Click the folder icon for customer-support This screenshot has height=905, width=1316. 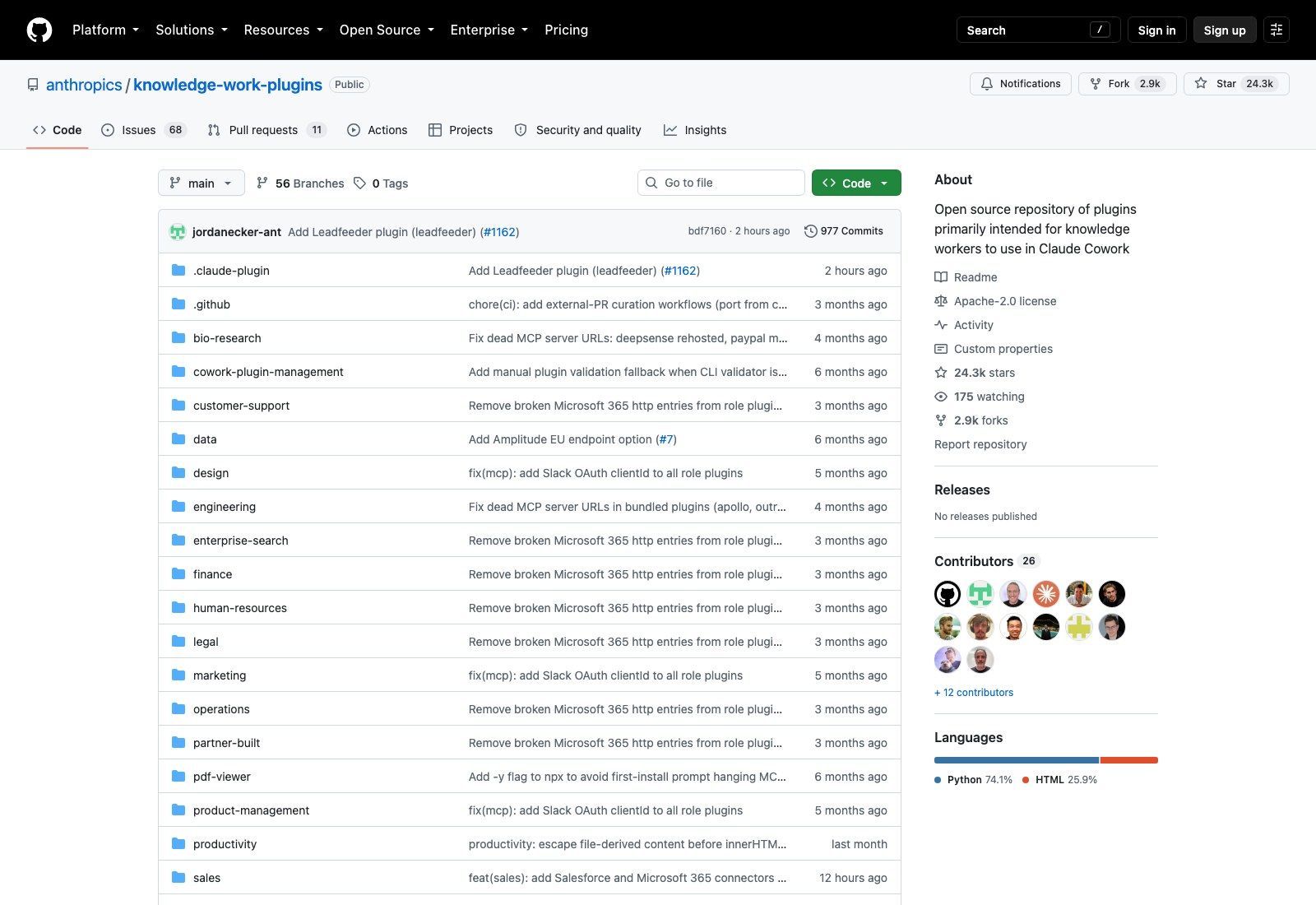point(178,405)
